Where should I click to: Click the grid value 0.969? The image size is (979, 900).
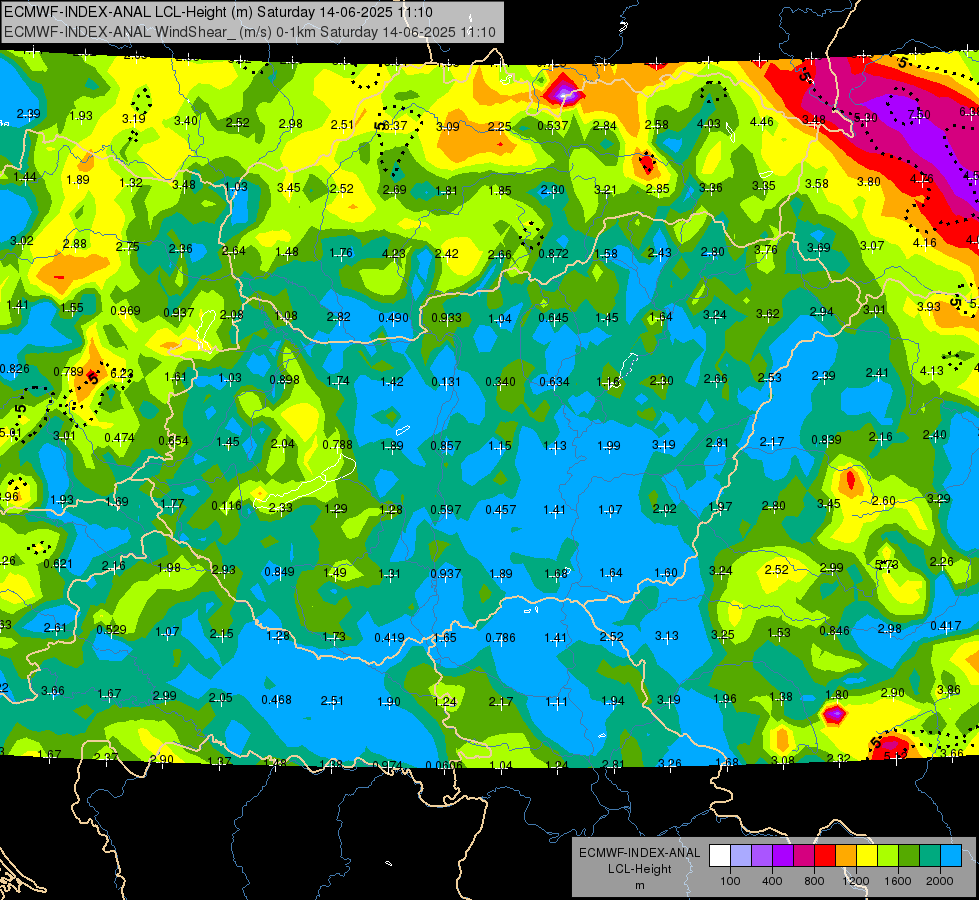[x=125, y=311]
